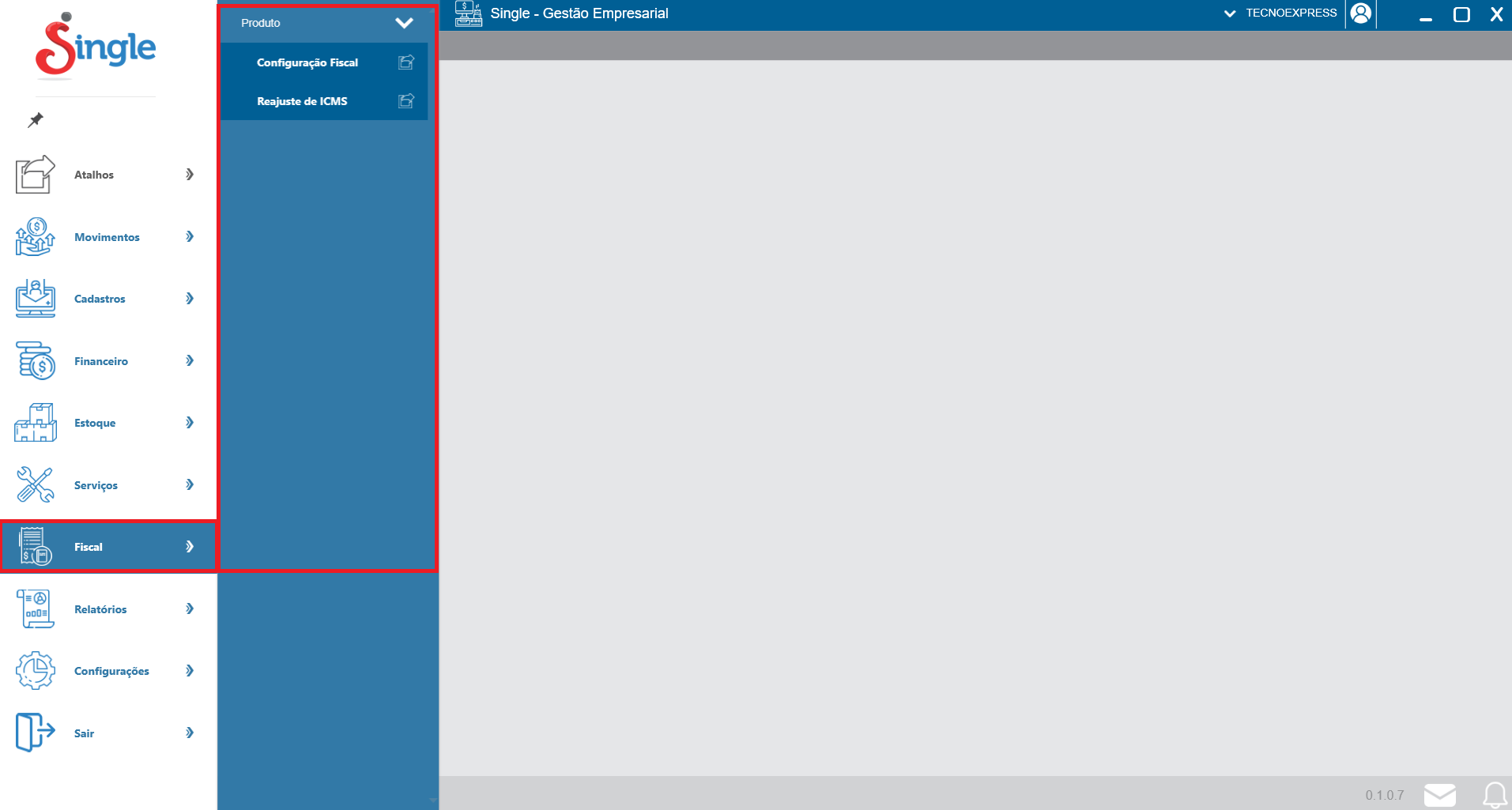Expand the company selector dropdown arrow
The width and height of the screenshot is (1512, 810).
point(1230,13)
